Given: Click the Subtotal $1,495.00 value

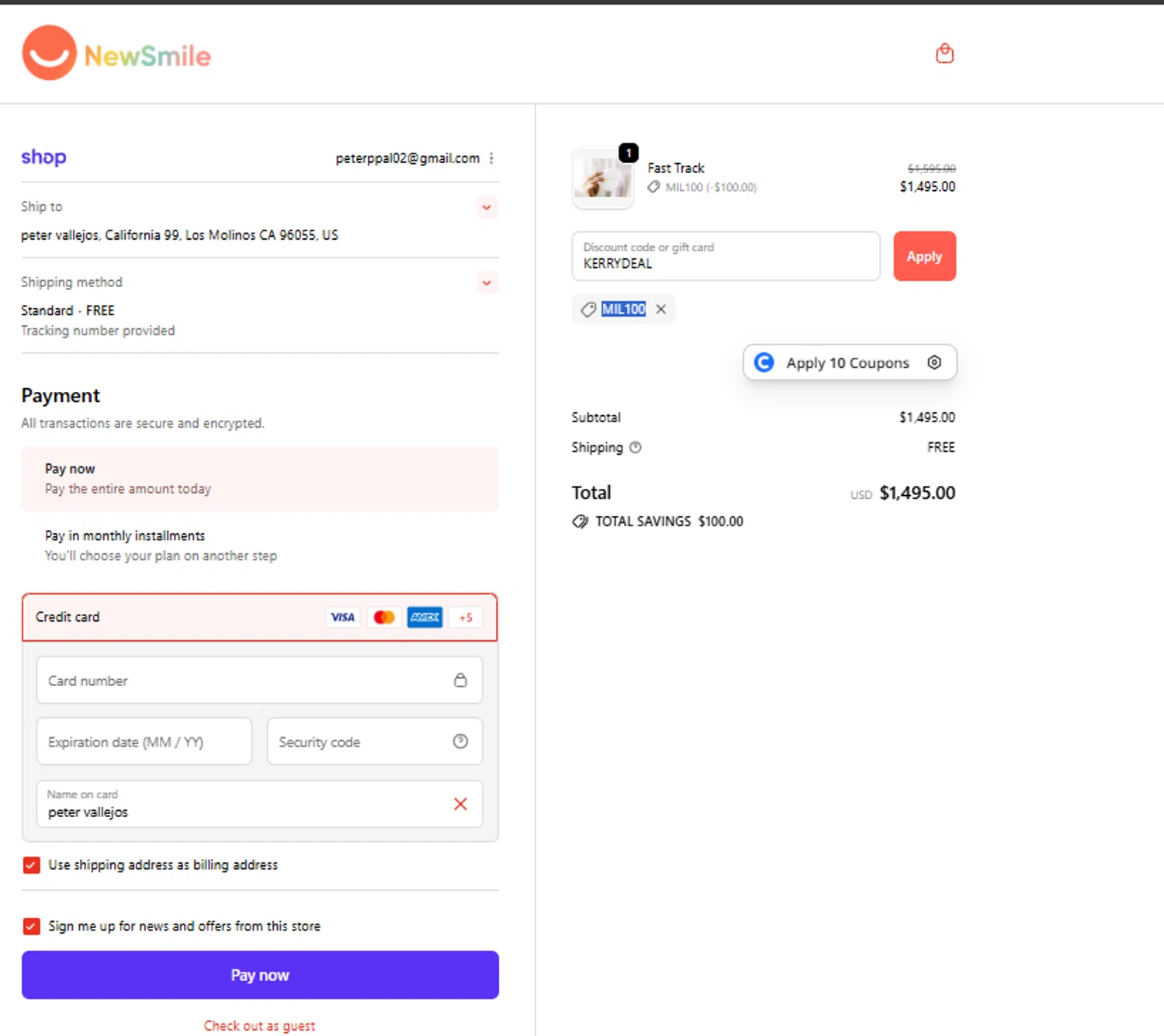Looking at the screenshot, I should click(x=927, y=418).
